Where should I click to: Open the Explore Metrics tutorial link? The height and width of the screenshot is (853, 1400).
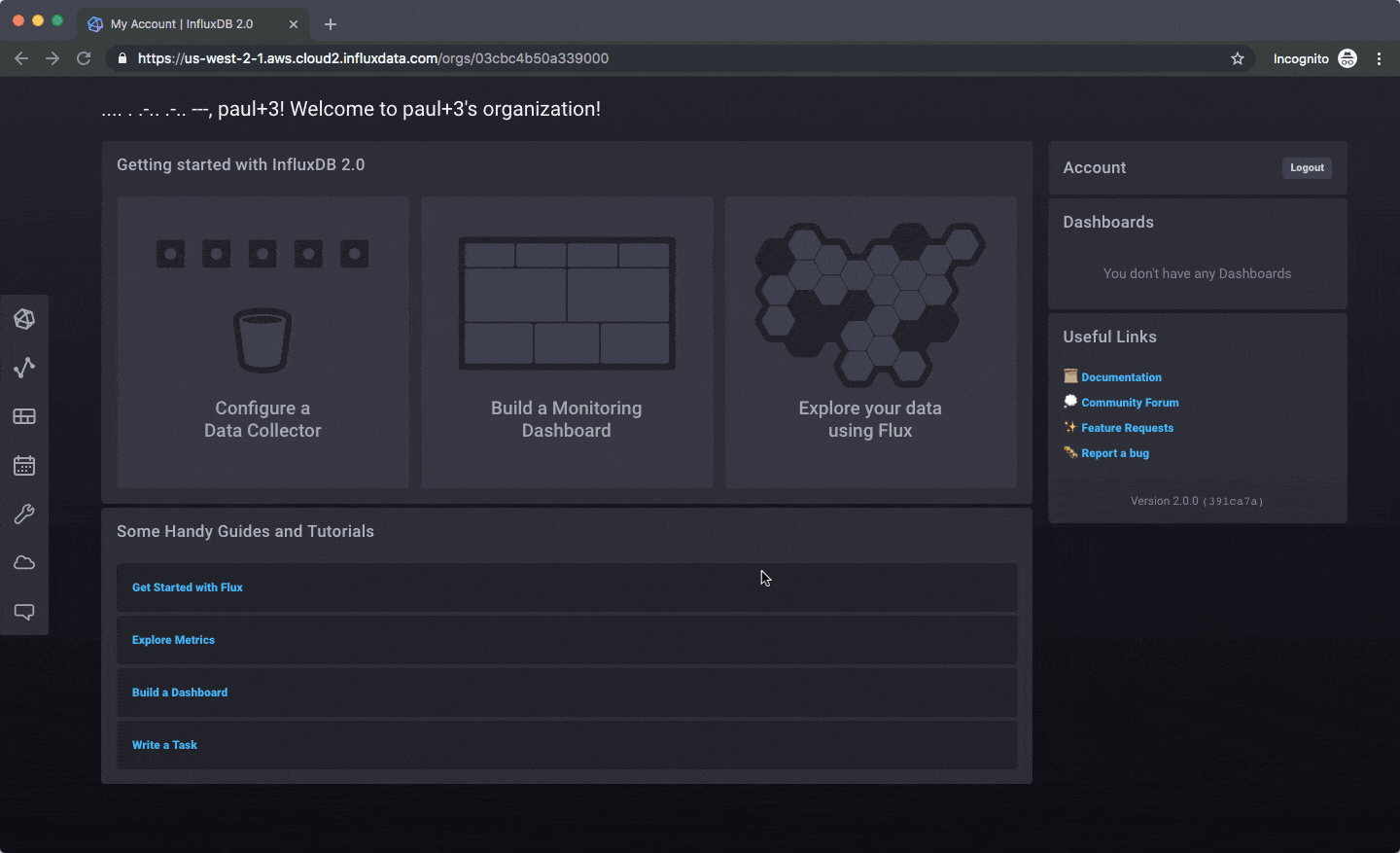(173, 639)
